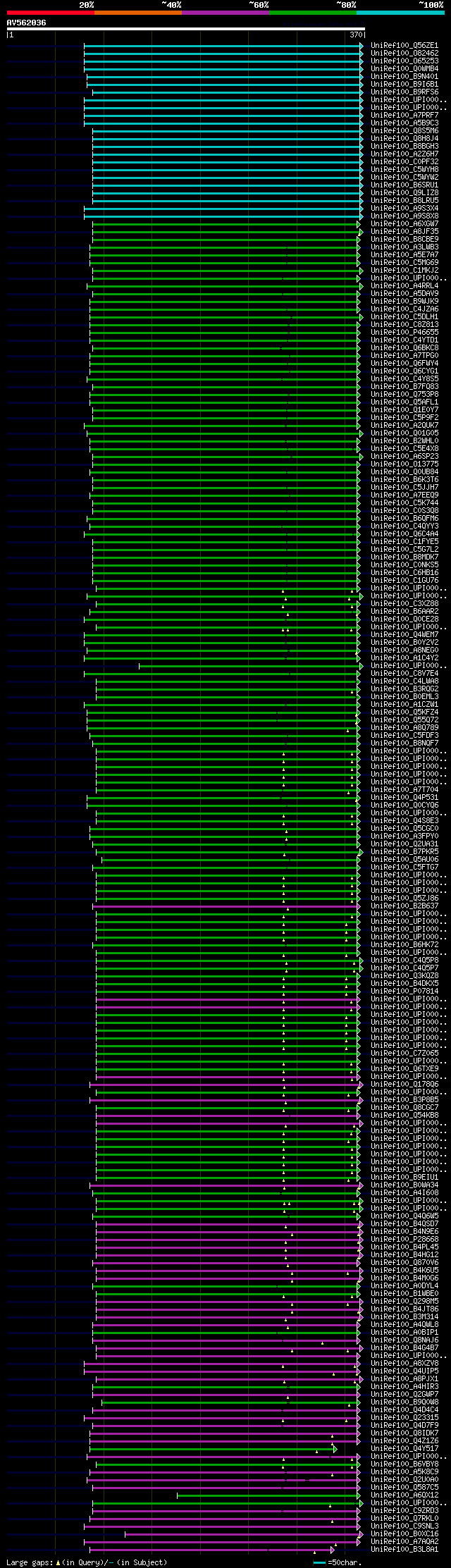The height and width of the screenshot is (1568, 451).
Task: Open hit UniRef100_A5B9C3
Action: [x=404, y=123]
